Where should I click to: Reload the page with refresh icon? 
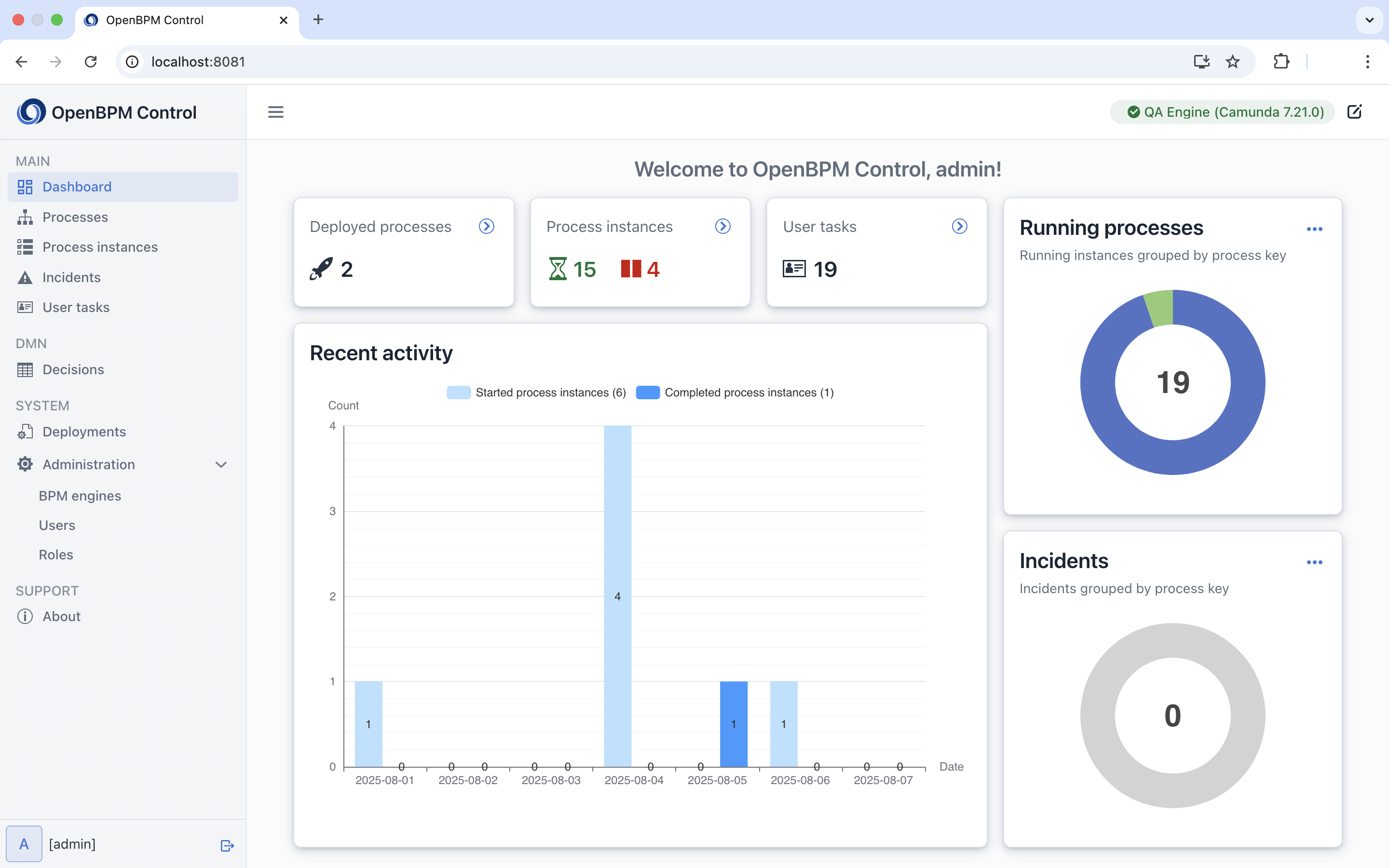click(91, 61)
